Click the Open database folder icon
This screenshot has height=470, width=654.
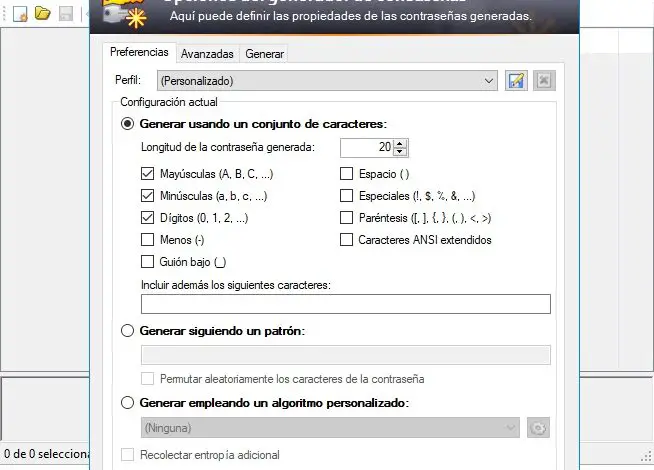pyautogui.click(x=42, y=14)
